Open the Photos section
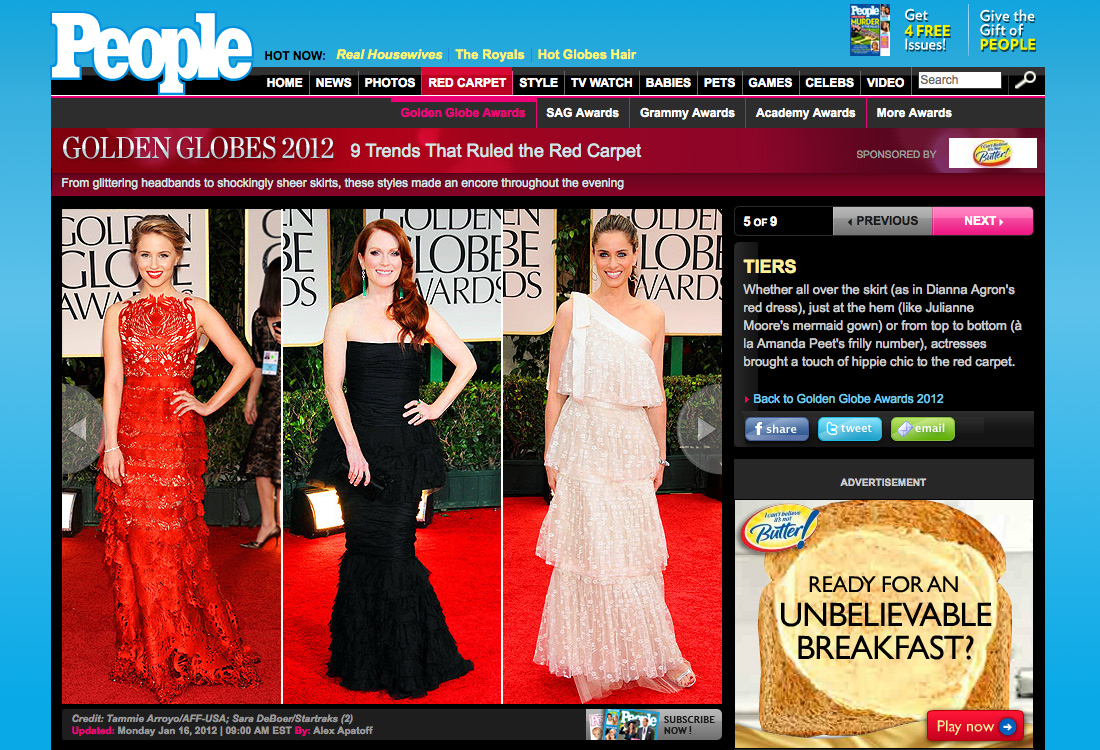The height and width of the screenshot is (750, 1100). [x=389, y=83]
